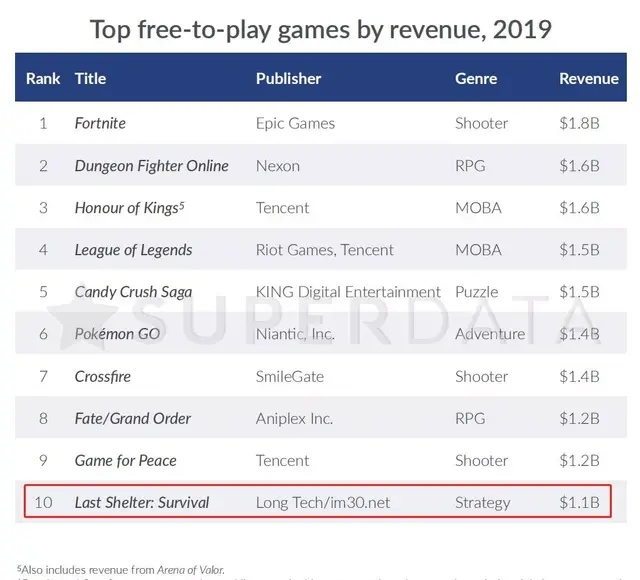Select the Pokémon GO row title
The height and width of the screenshot is (580, 640).
coord(117,334)
